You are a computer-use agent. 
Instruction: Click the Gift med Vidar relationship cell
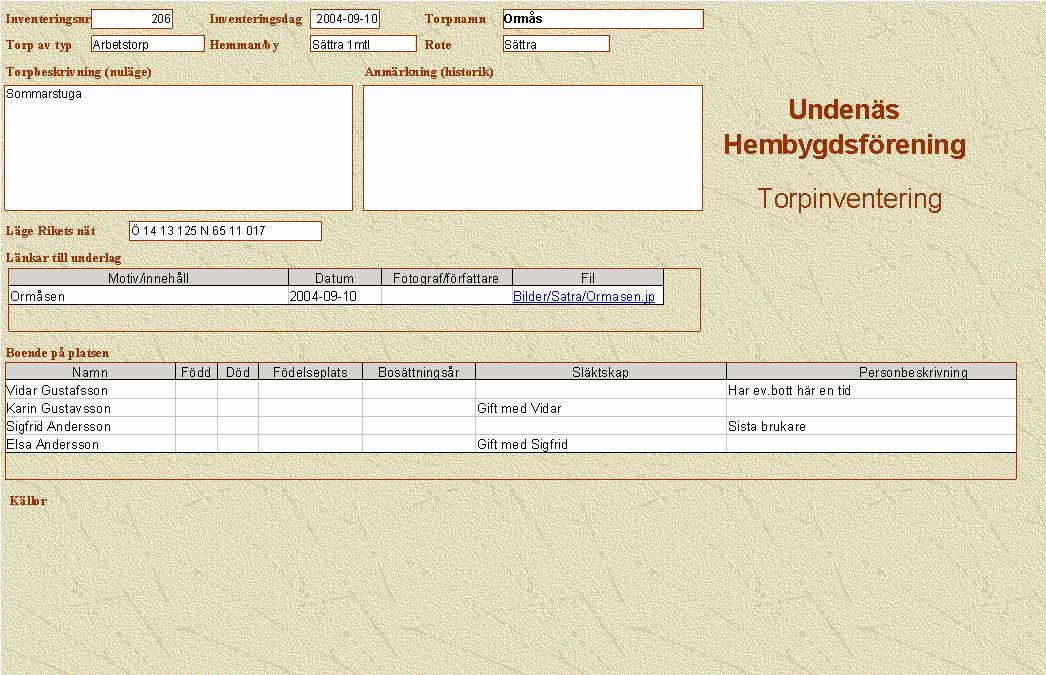coord(600,409)
